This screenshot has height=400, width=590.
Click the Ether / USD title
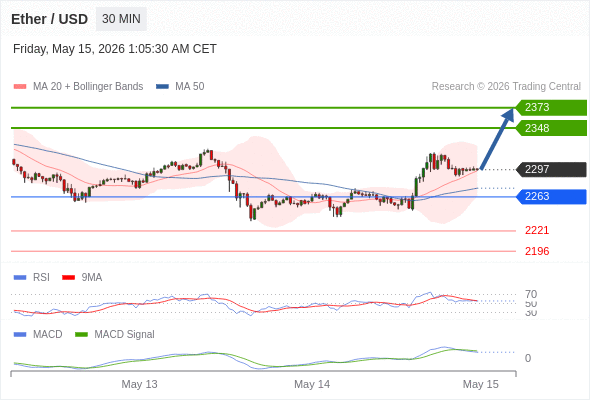(x=49, y=19)
